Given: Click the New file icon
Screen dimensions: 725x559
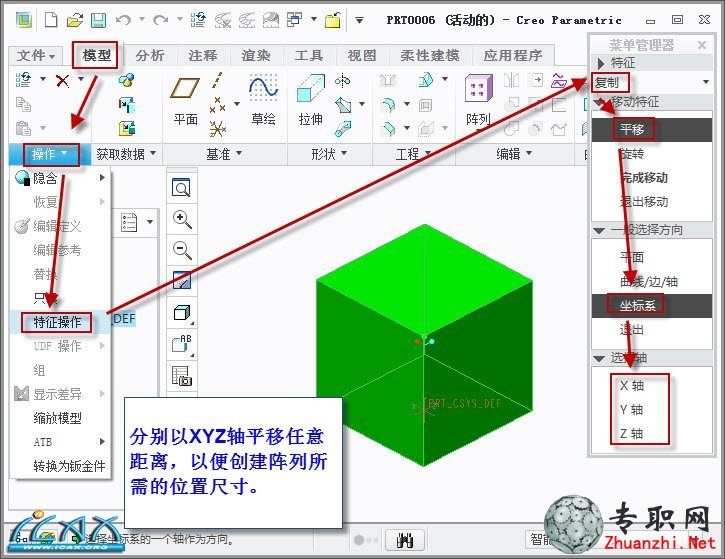Looking at the screenshot, I should 51,20.
